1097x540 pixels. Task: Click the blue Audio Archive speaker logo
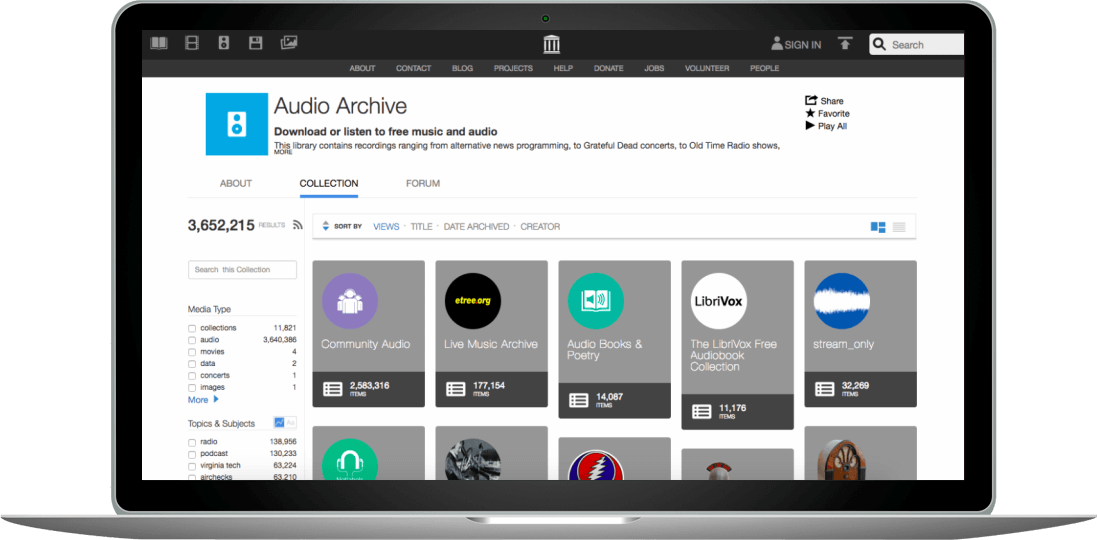pos(236,124)
